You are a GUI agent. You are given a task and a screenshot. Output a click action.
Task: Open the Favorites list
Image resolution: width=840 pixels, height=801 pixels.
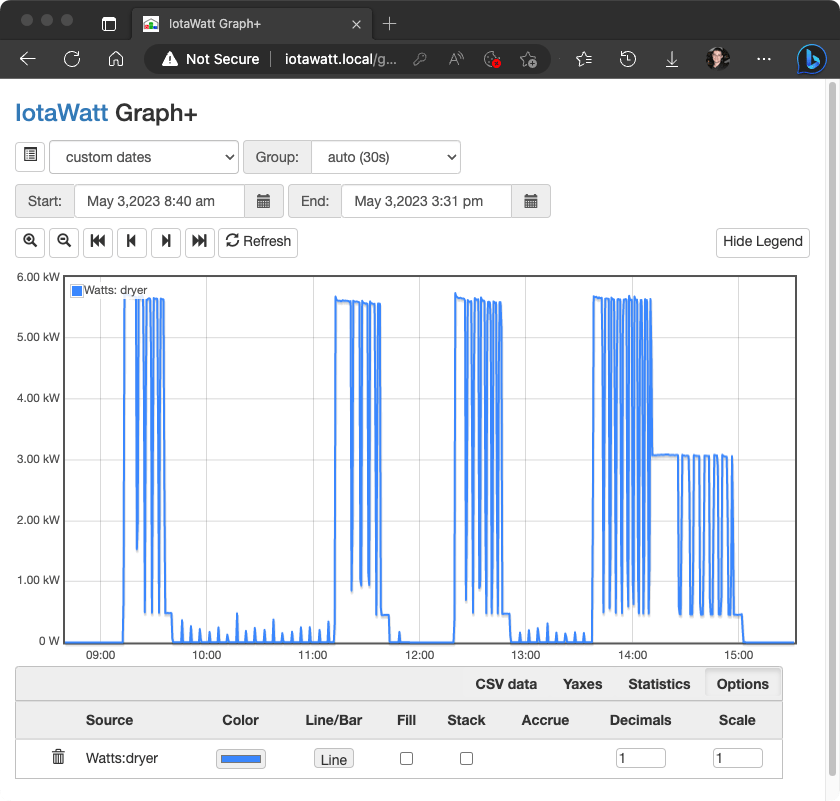coord(583,59)
